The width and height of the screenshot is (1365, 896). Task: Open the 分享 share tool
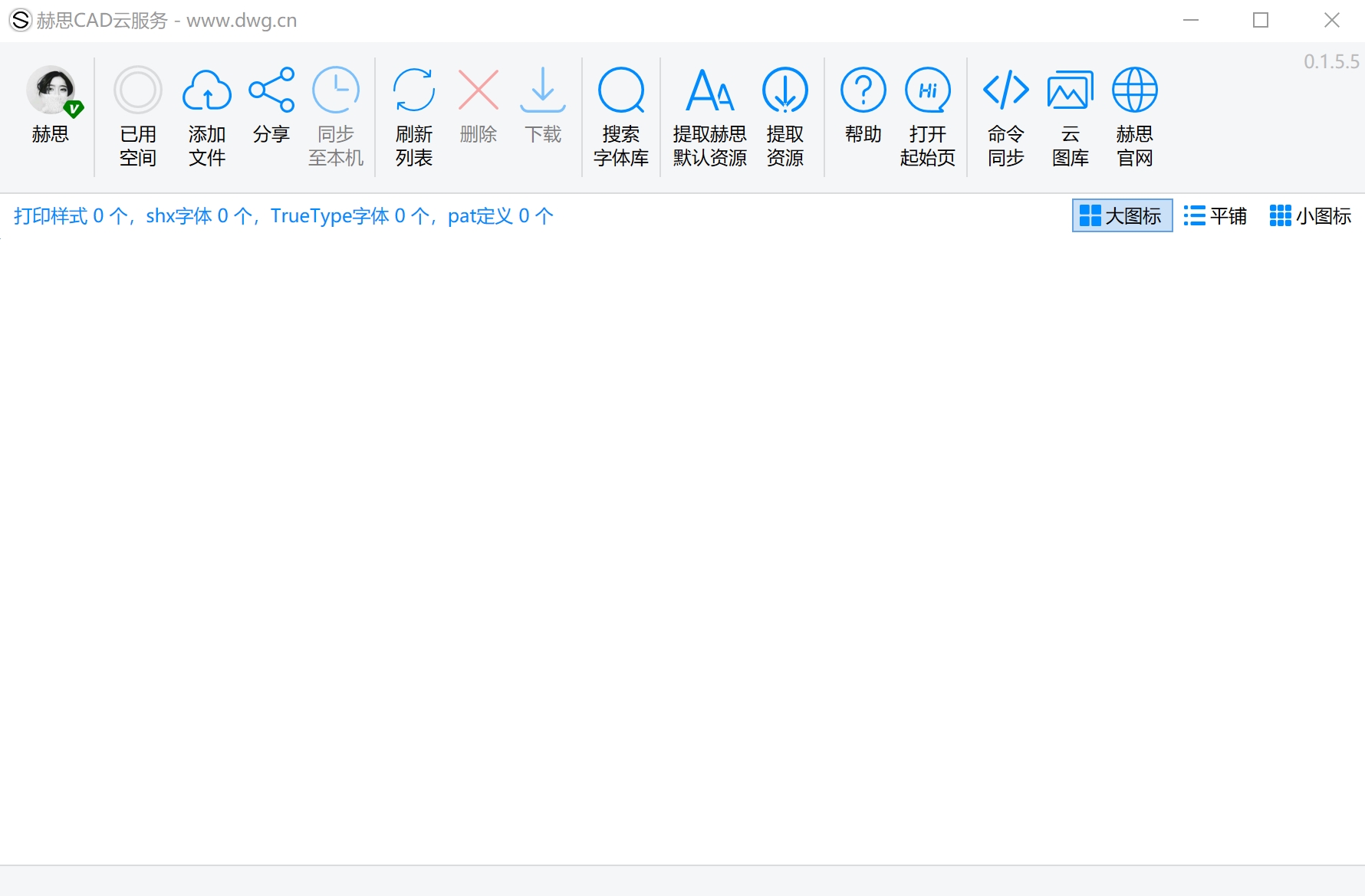click(x=271, y=106)
